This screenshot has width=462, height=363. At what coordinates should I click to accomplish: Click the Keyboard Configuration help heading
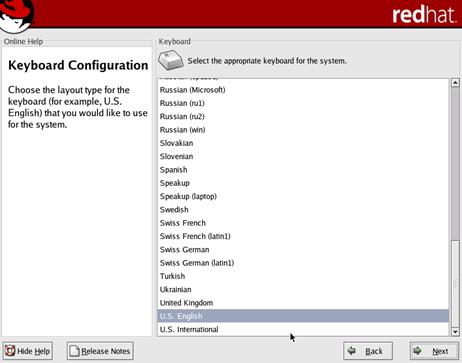click(78, 65)
